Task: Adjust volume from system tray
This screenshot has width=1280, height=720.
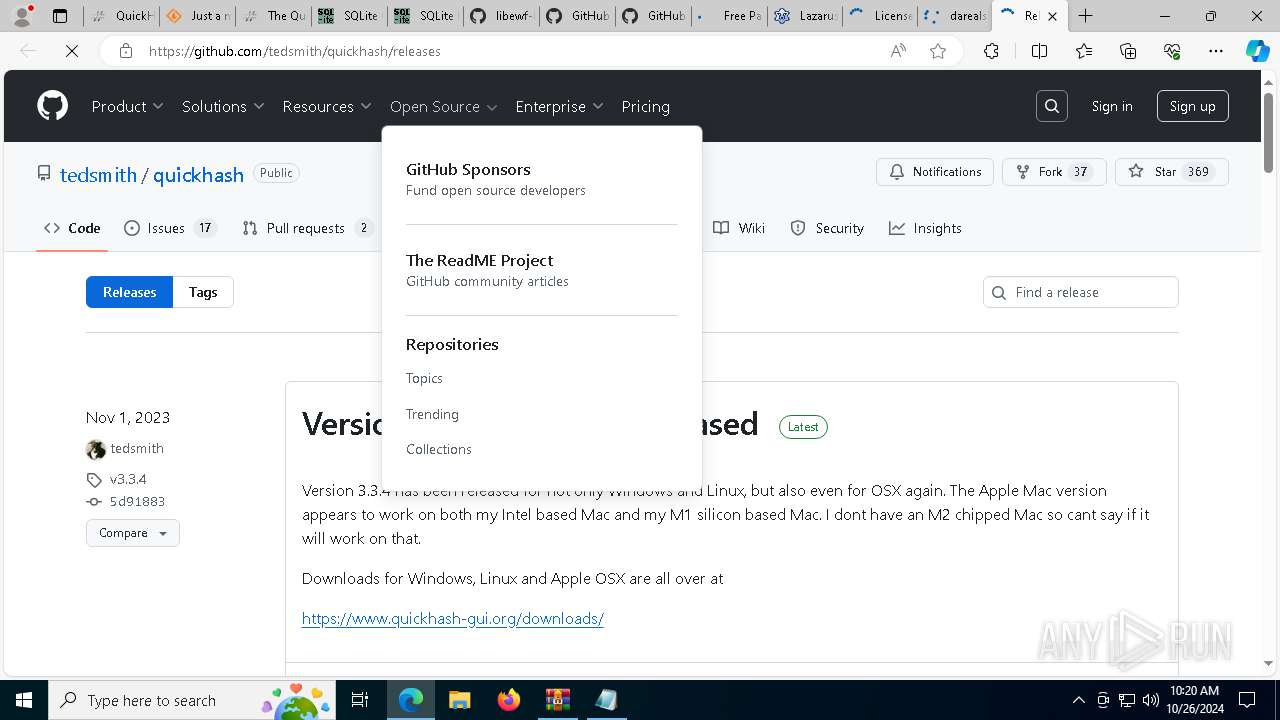Action: click(x=1151, y=700)
